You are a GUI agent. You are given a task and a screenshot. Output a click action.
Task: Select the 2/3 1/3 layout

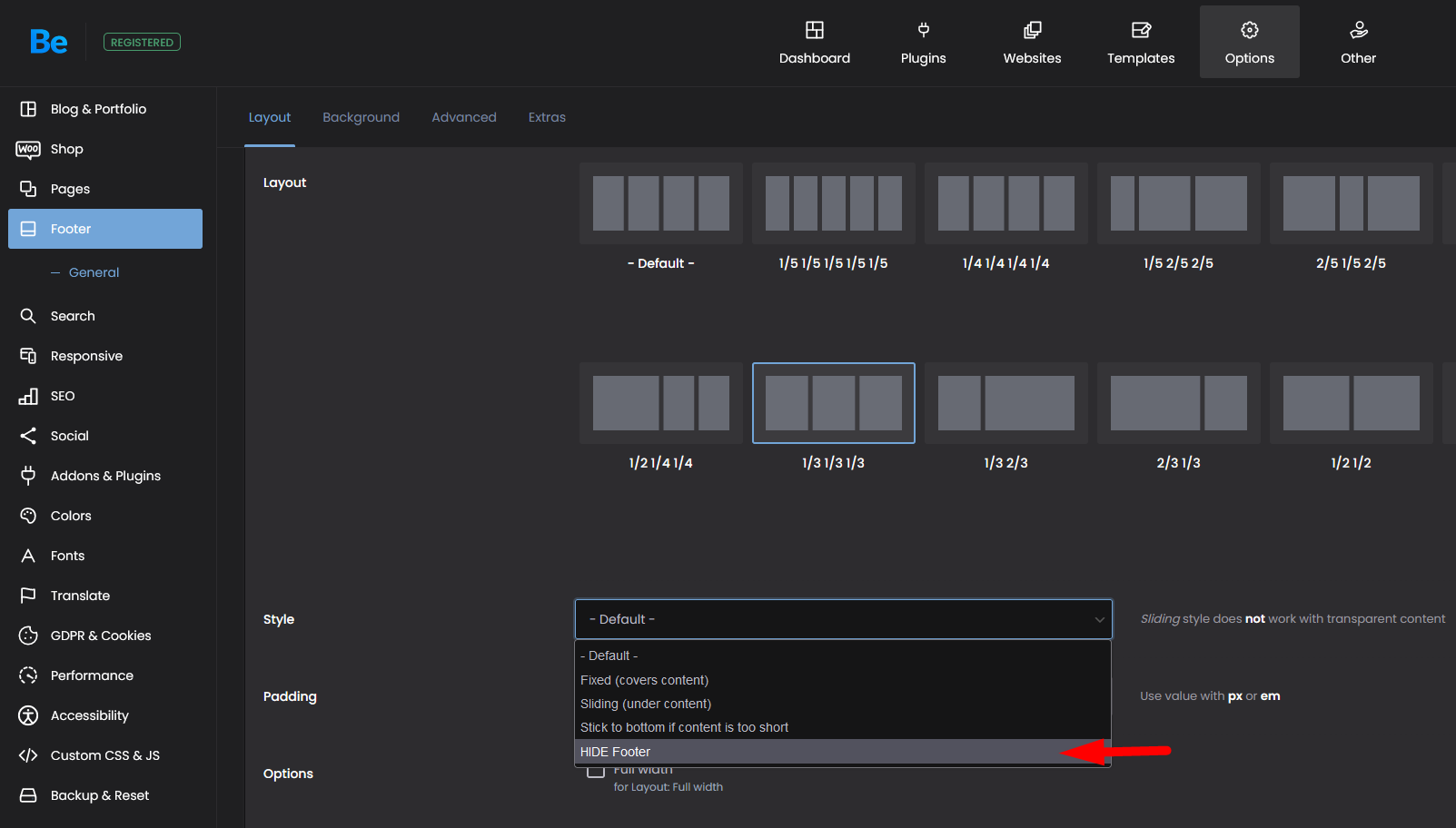1179,403
